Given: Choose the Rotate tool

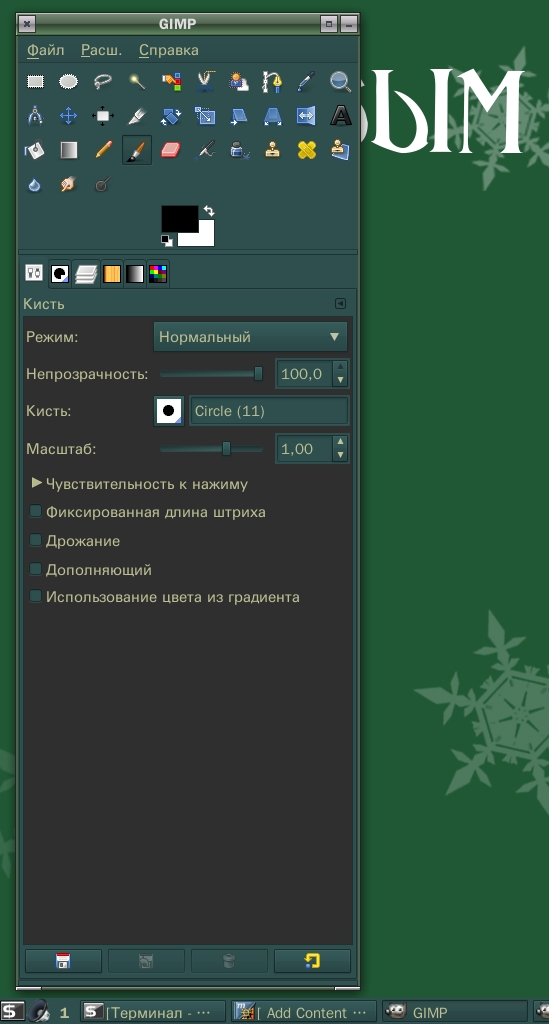Looking at the screenshot, I should tap(171, 116).
